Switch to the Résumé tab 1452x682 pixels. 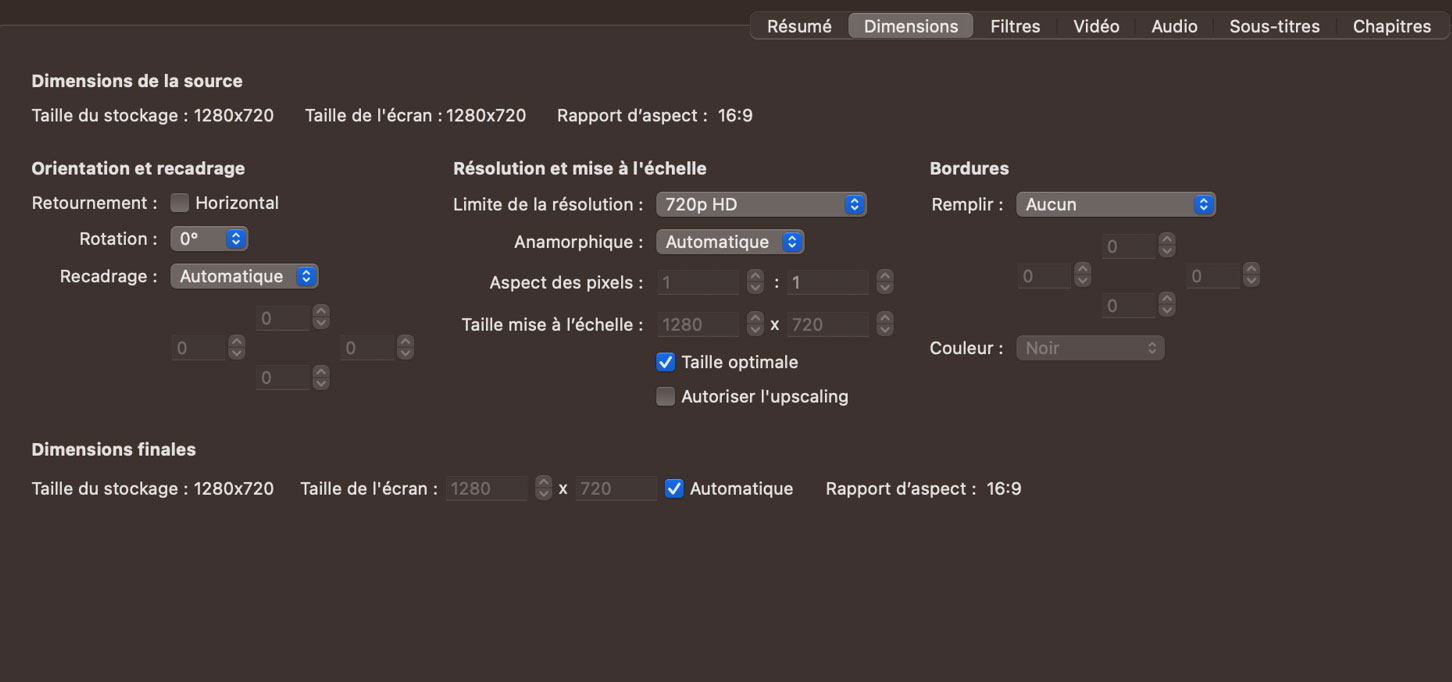click(x=798, y=26)
